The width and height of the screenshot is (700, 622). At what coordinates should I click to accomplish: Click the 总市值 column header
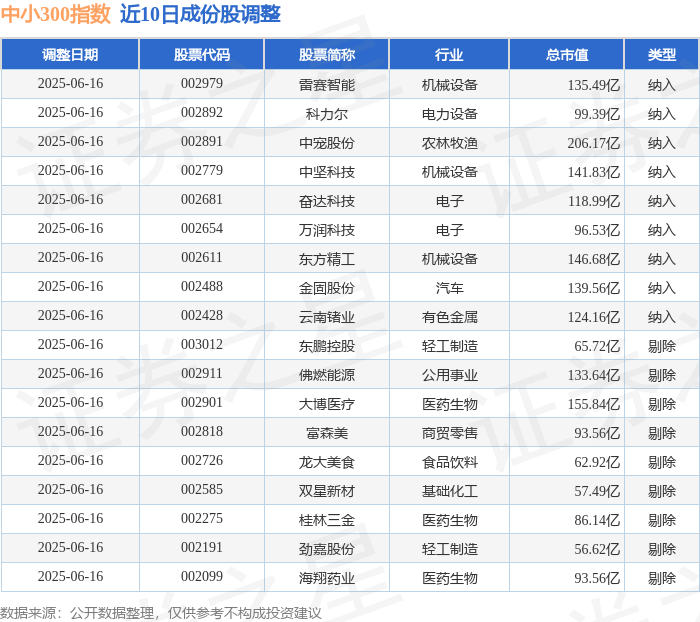tap(567, 55)
